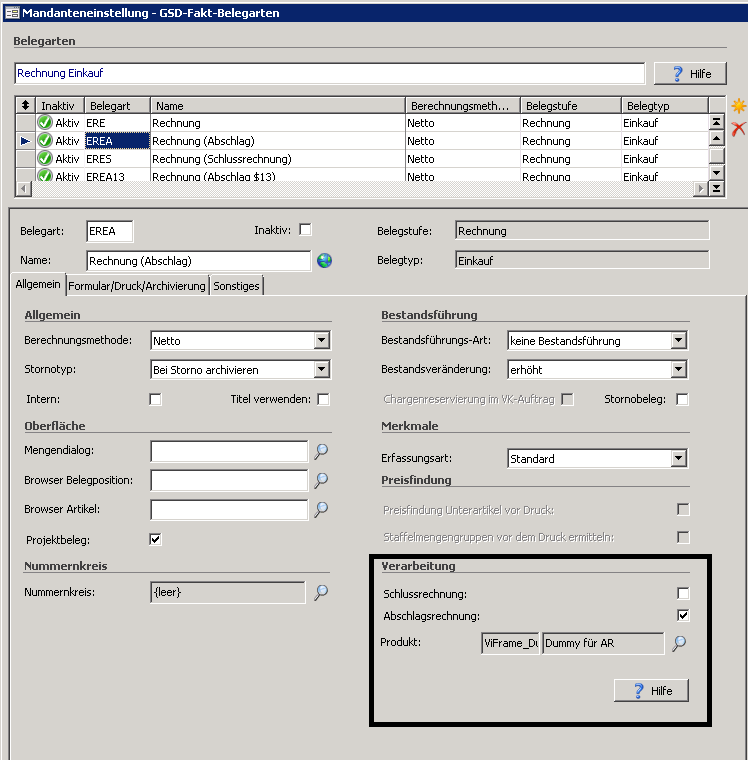Uncheck the Projektbeleg checkbox

(155, 539)
